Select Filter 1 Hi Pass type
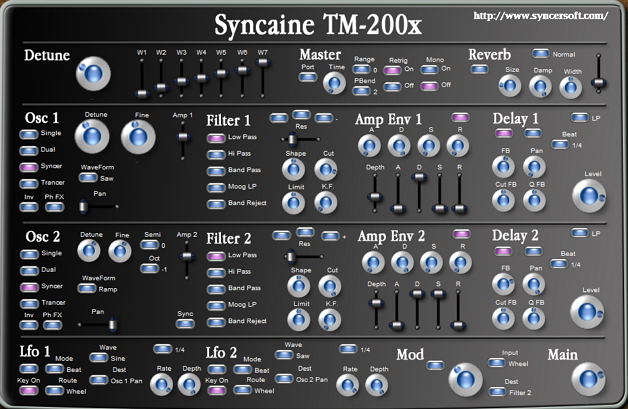Screen dimensions: 628x409 click(x=216, y=155)
